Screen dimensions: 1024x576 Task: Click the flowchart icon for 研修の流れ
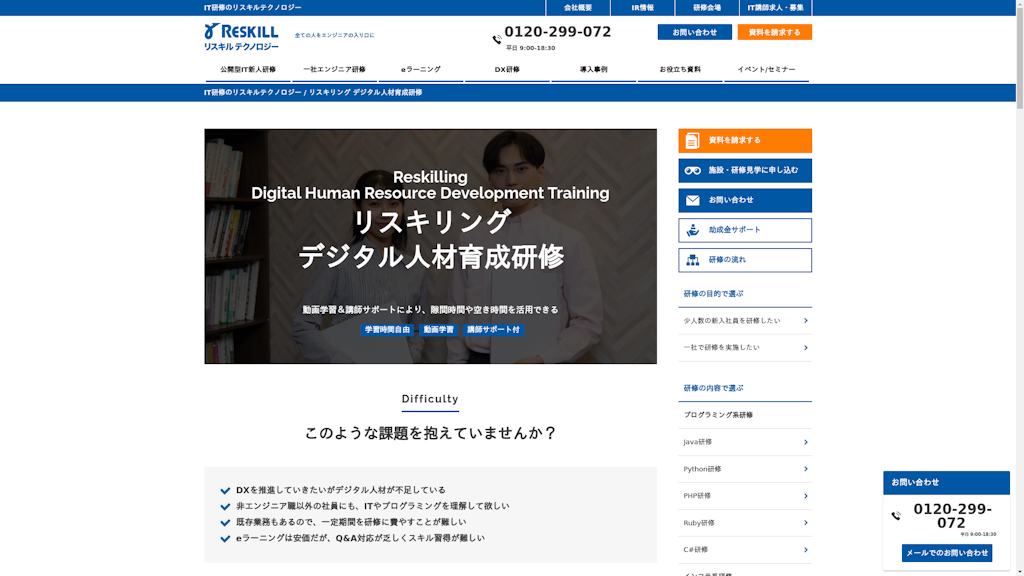click(x=693, y=261)
